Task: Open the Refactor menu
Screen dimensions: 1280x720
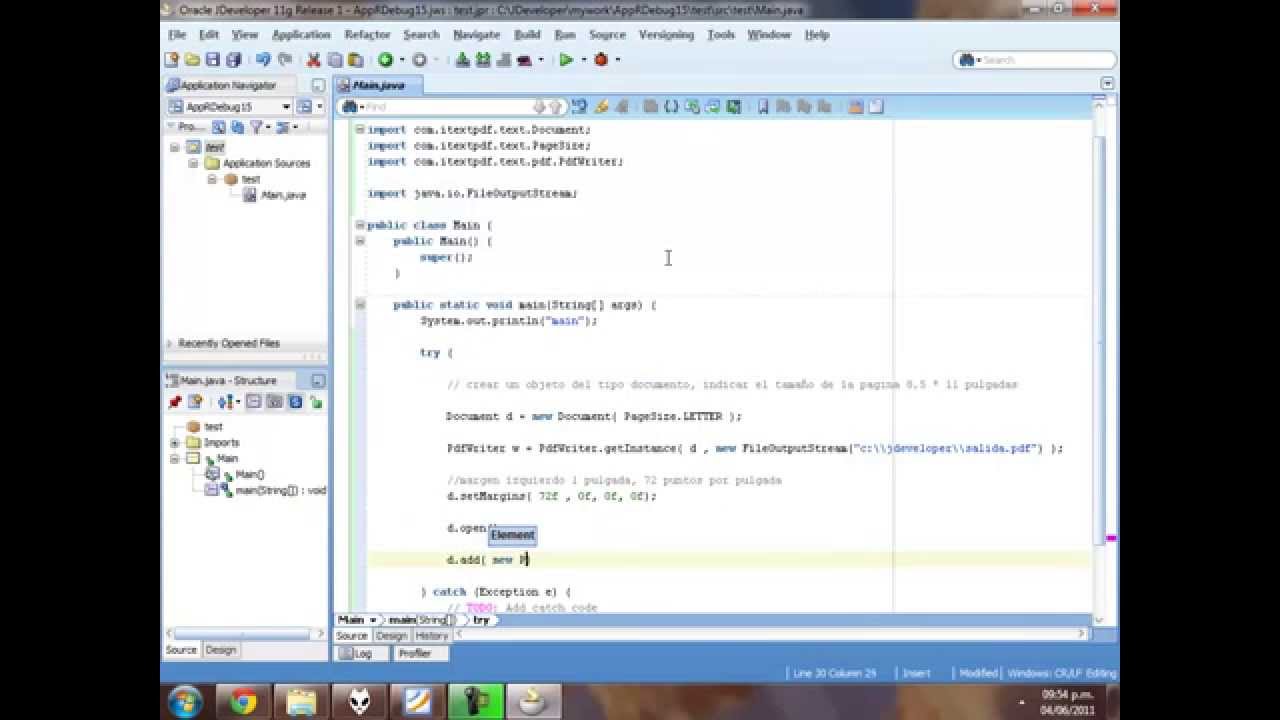Action: (x=368, y=34)
